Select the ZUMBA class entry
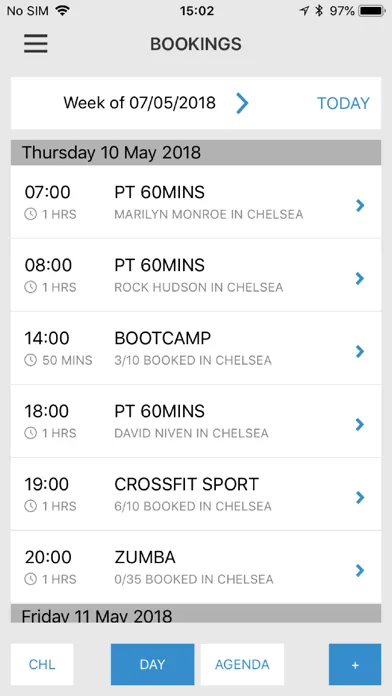Screen dimensions: 392x696 [x=196, y=567]
